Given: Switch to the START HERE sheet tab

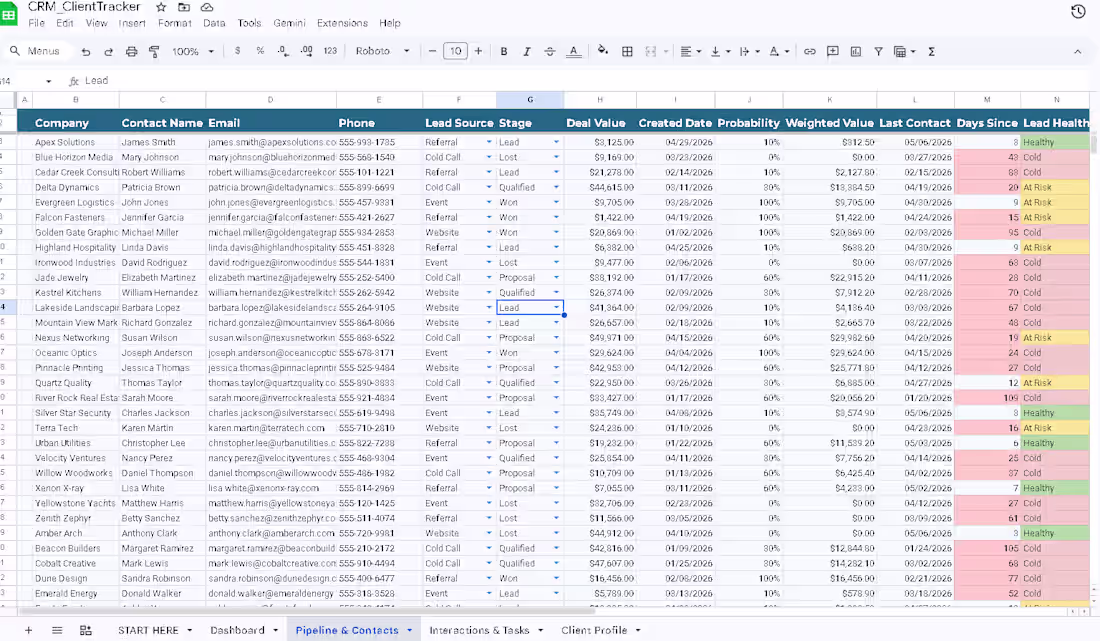Looking at the screenshot, I should pyautogui.click(x=148, y=630).
